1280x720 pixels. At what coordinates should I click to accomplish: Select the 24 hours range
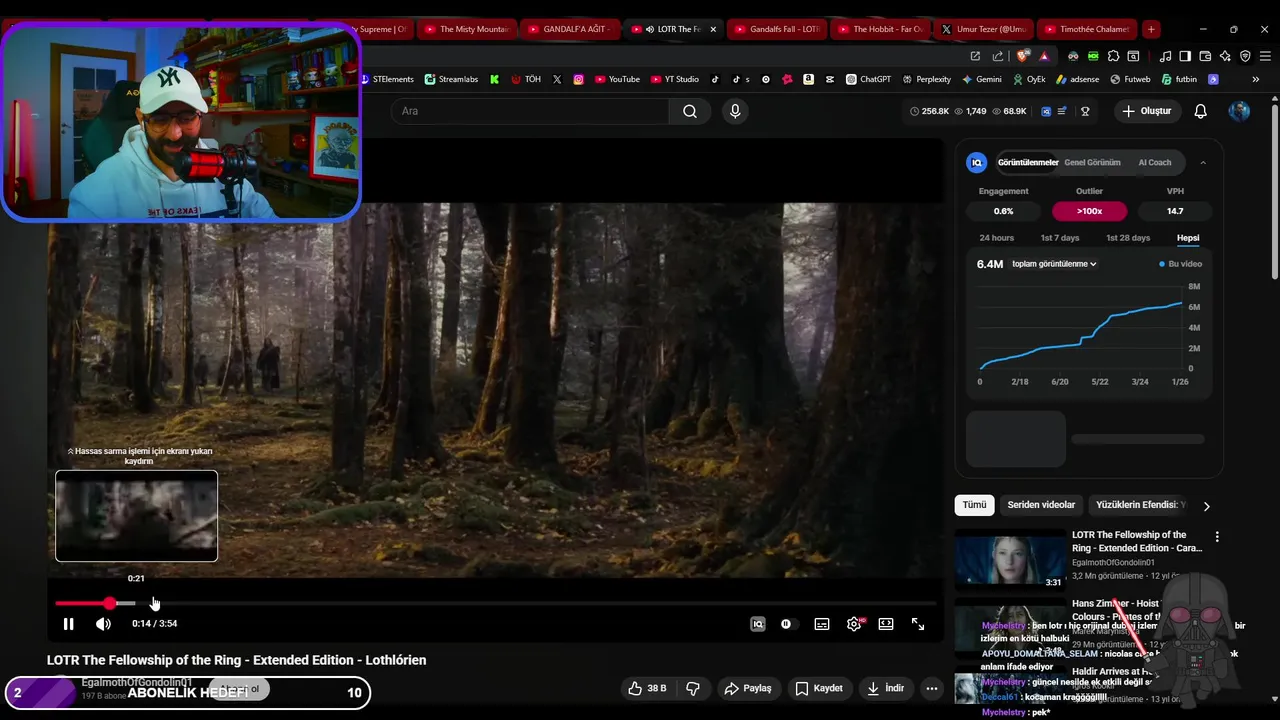pos(996,238)
